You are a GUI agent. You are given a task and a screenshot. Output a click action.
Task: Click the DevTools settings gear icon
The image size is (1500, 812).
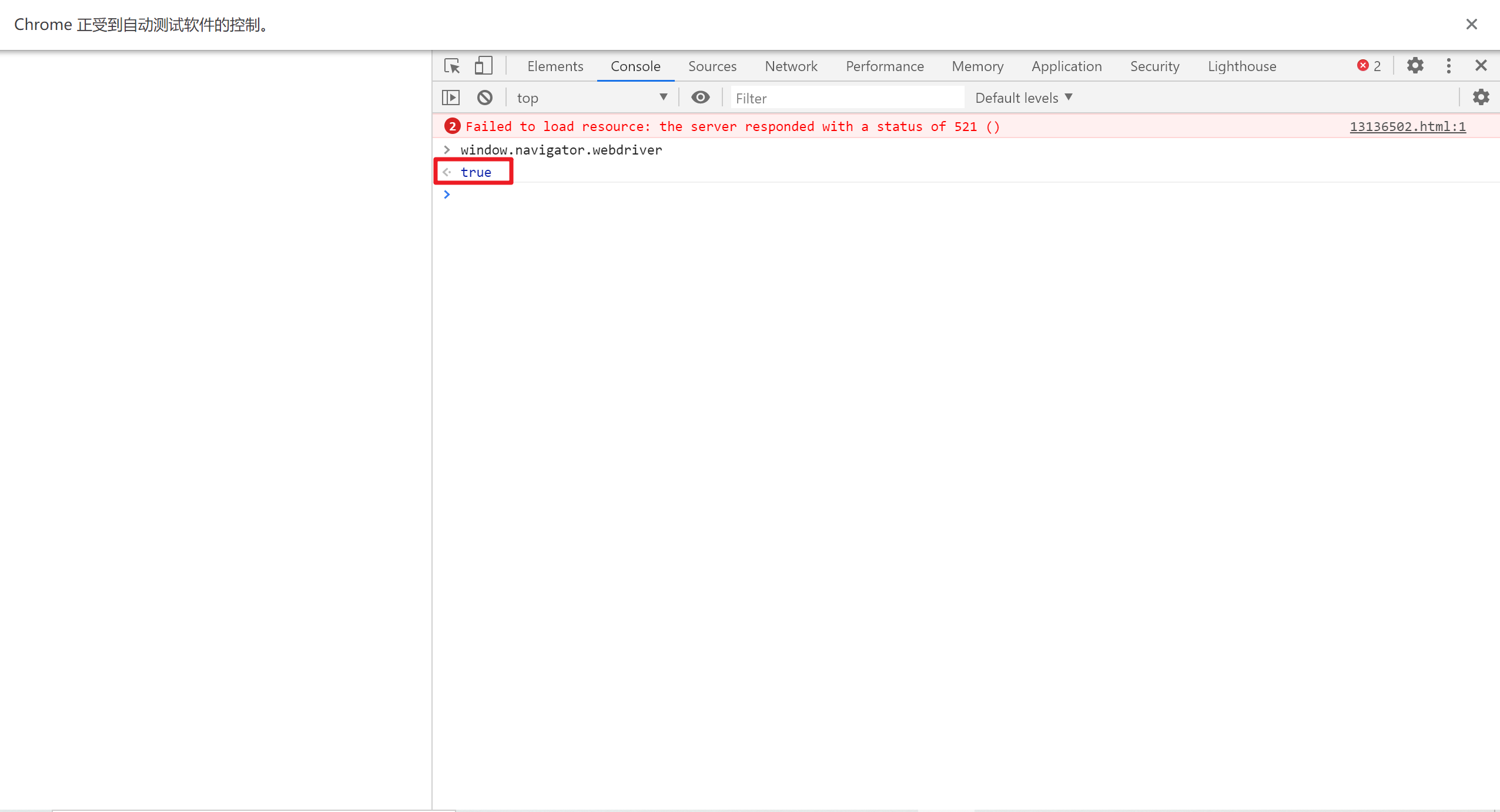tap(1415, 66)
